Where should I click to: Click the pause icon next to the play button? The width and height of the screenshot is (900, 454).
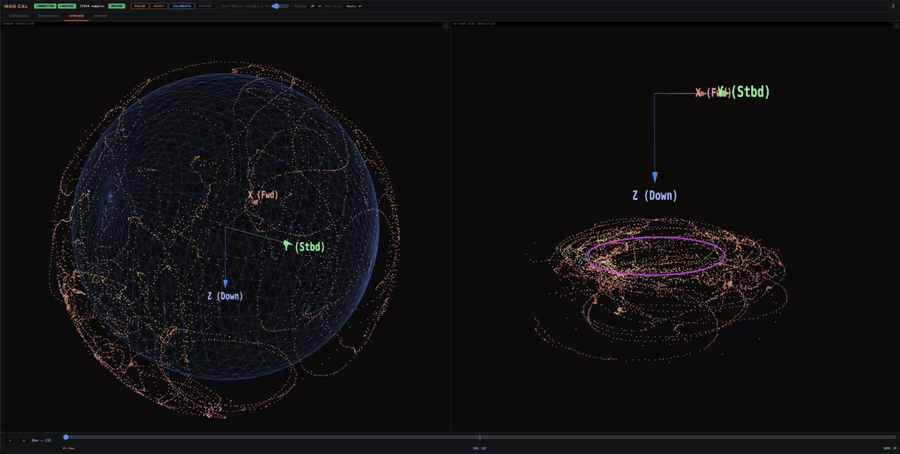pos(24,441)
